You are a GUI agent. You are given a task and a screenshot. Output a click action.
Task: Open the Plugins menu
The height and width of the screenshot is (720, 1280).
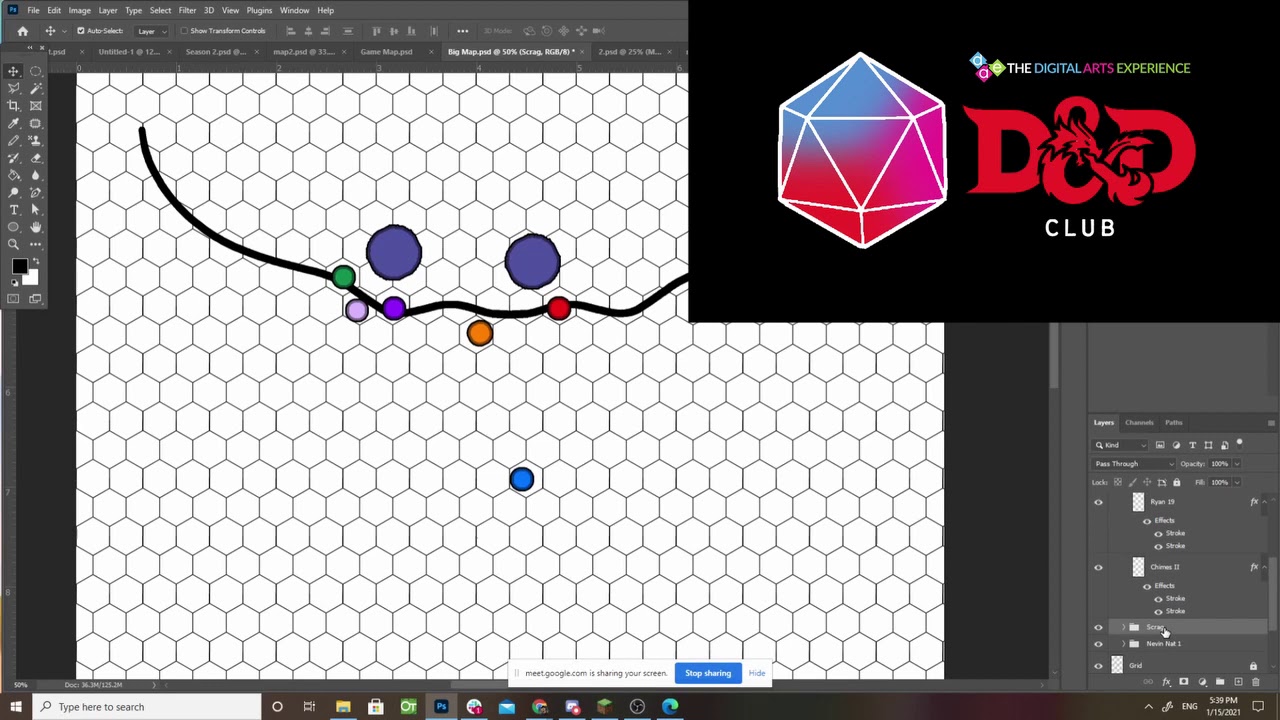pyautogui.click(x=259, y=10)
